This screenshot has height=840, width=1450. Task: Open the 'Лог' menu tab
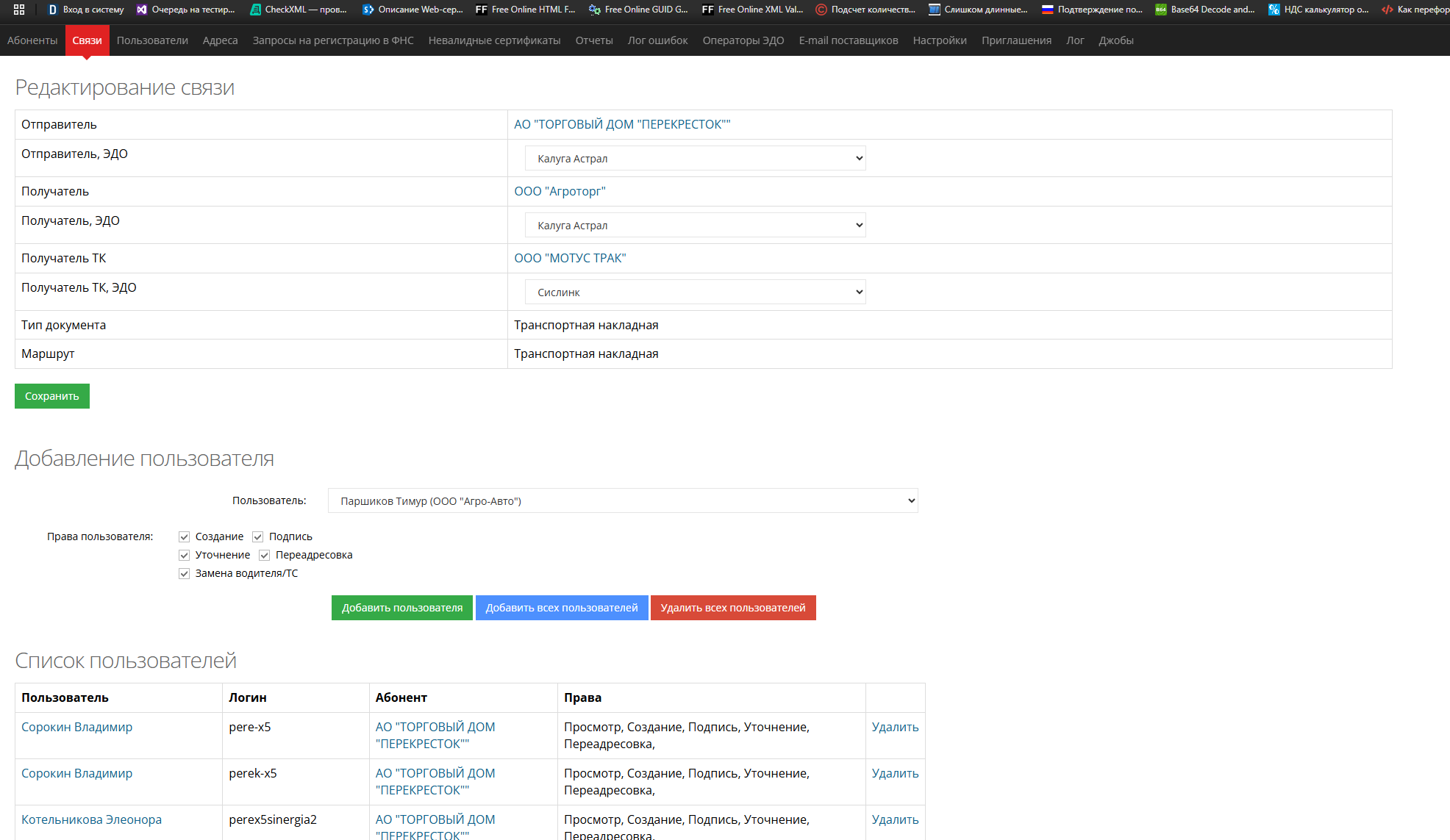tap(1075, 40)
